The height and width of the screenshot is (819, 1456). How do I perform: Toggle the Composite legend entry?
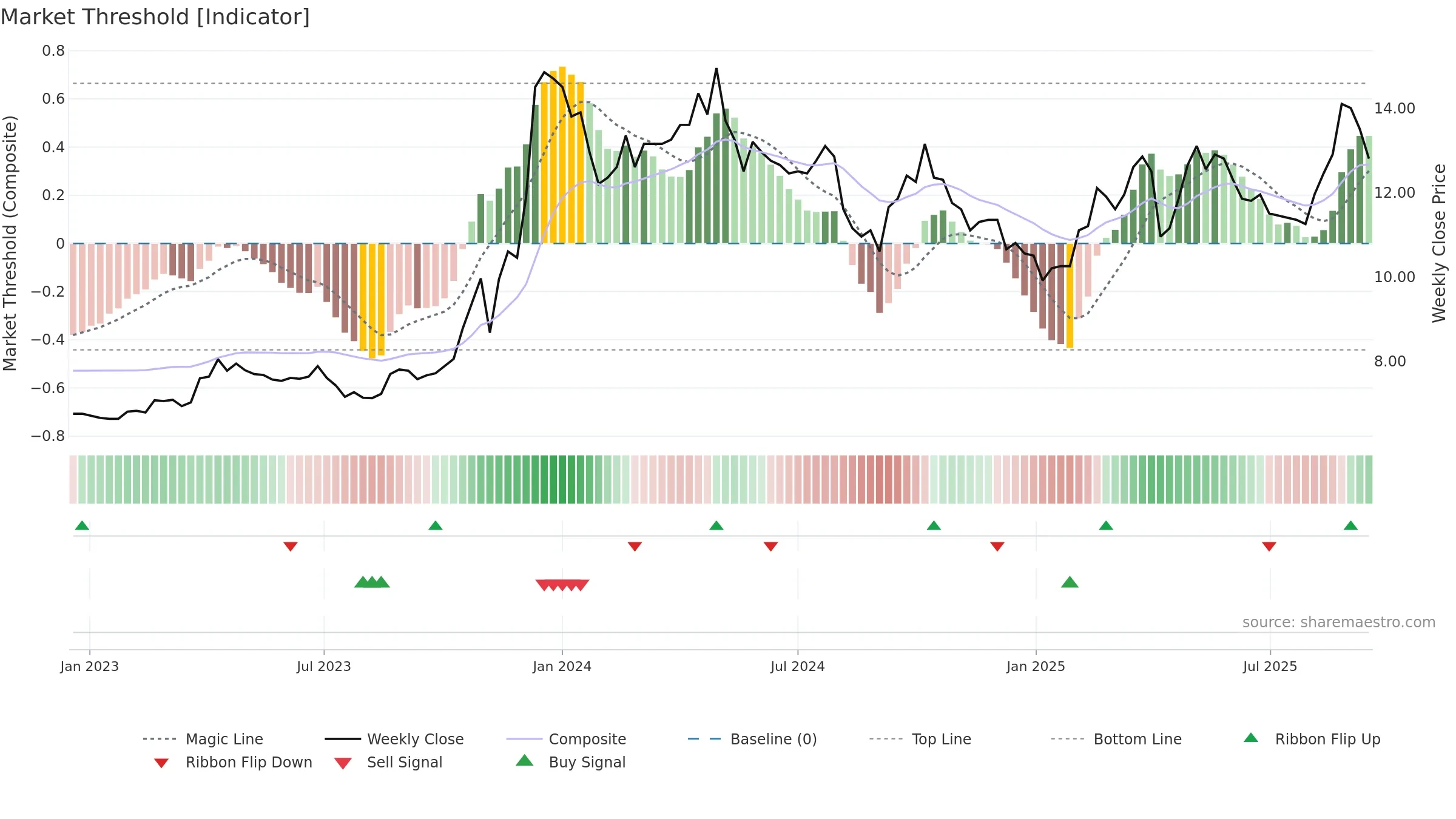566,739
